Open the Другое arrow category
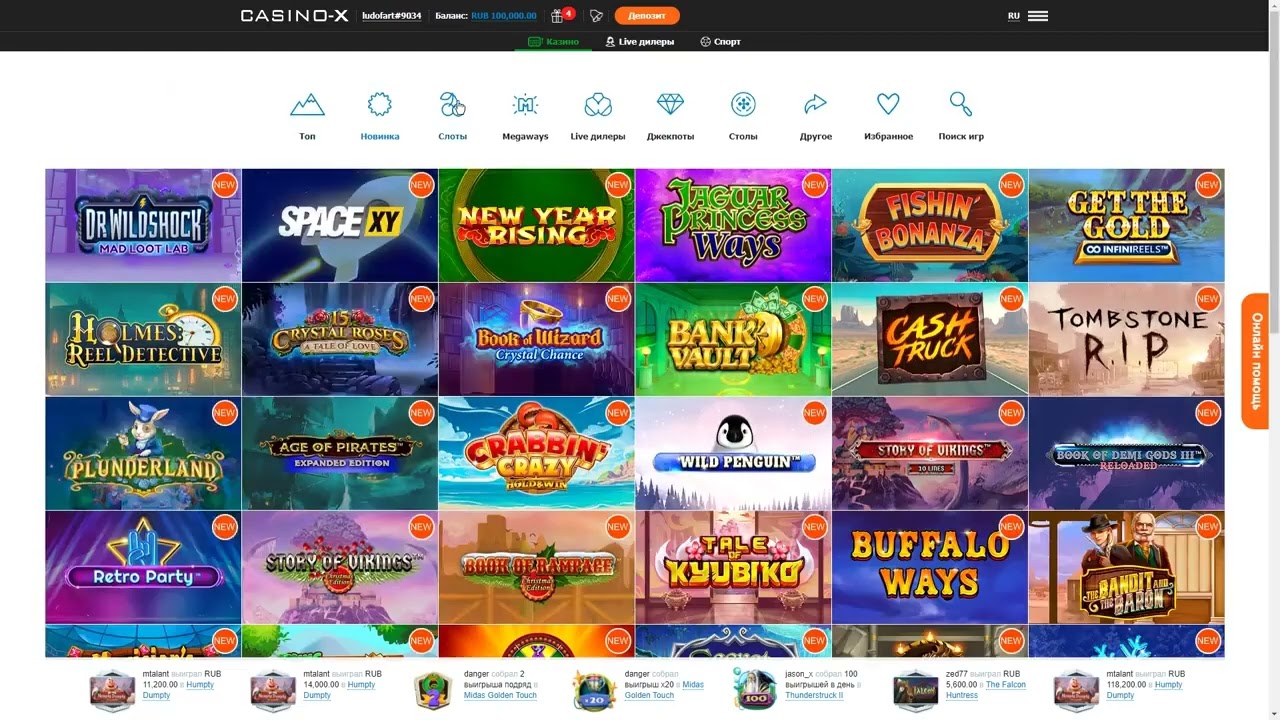Screen dimensions: 1280x720 [x=816, y=105]
